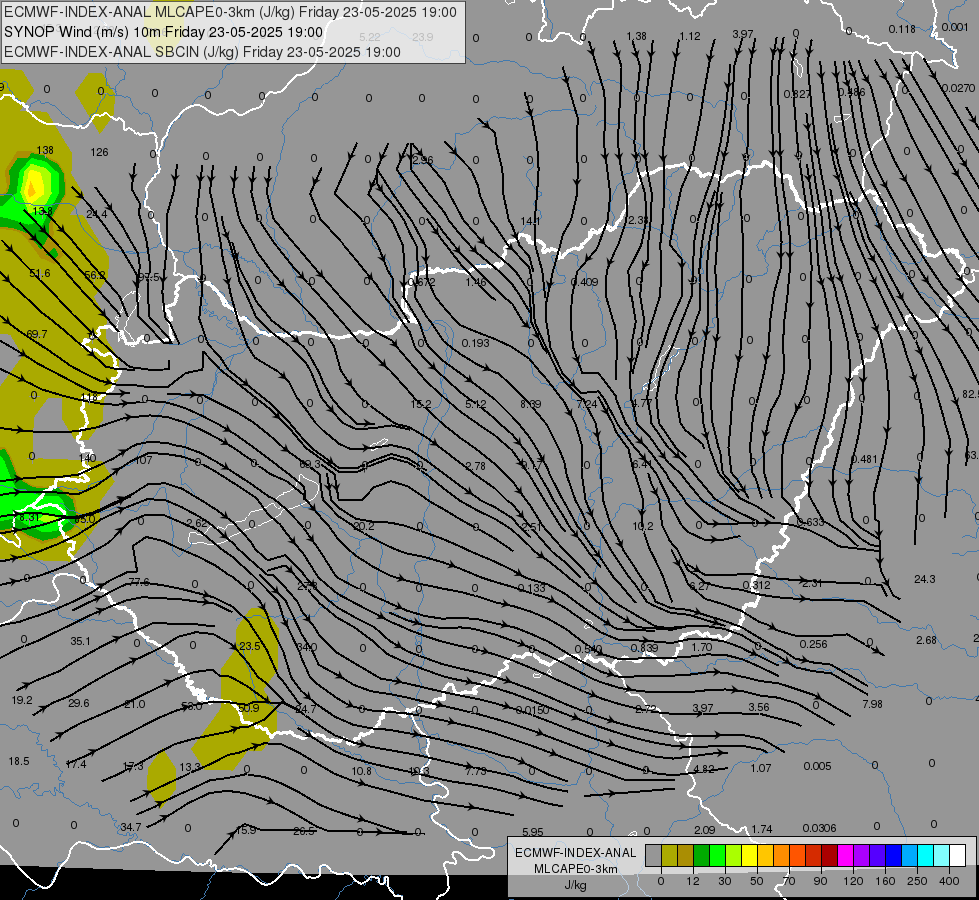
Task: Click the map value 2.78
Action: coord(476,466)
